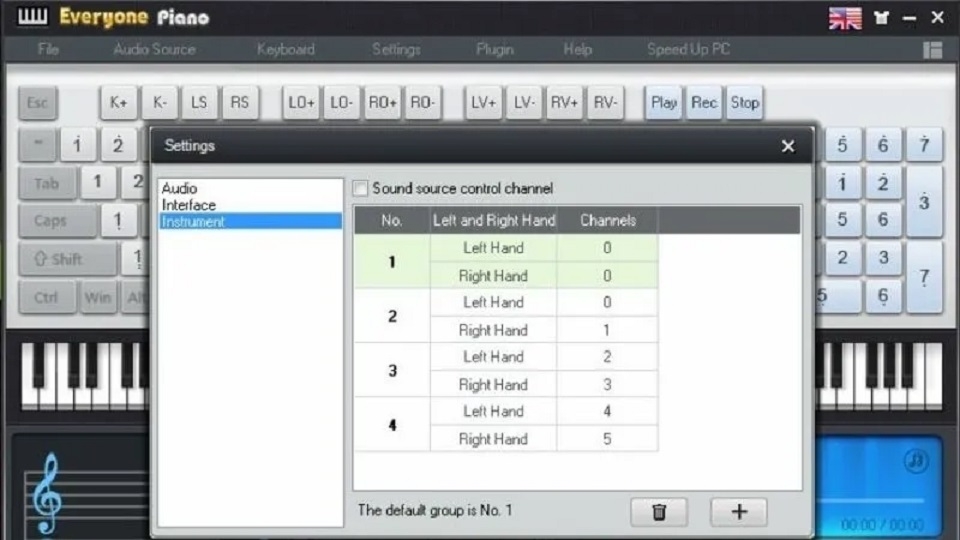Screen dimensions: 960x540
Task: Add a new group with plus button
Action: point(739,512)
